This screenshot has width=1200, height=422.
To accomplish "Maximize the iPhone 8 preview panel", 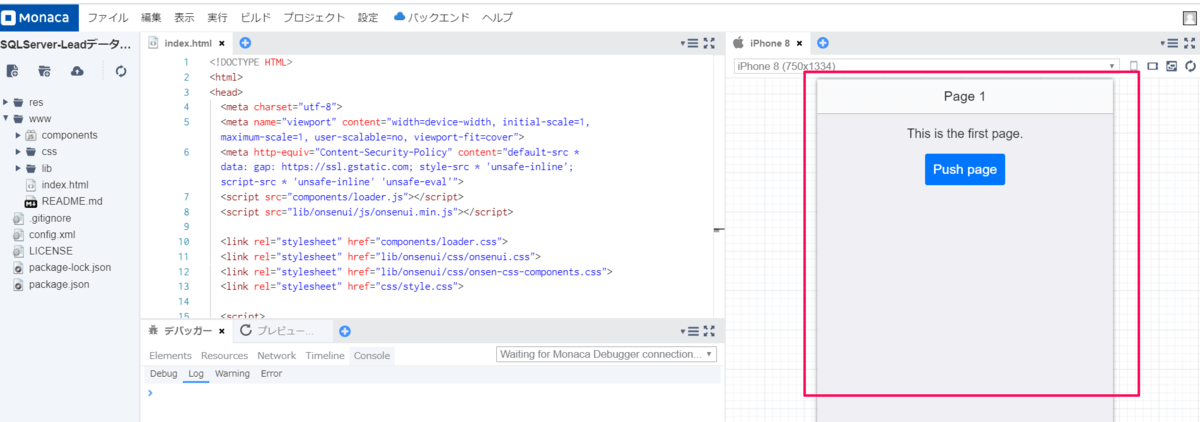I will pos(1190,43).
